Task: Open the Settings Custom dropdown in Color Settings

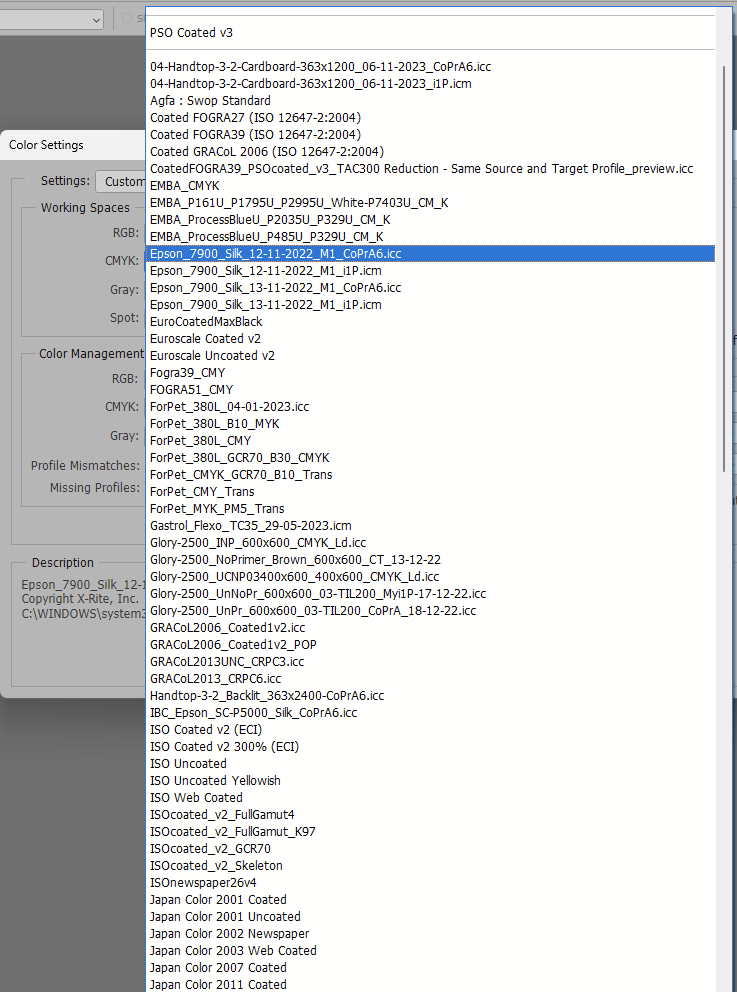Action: pyautogui.click(x=121, y=182)
